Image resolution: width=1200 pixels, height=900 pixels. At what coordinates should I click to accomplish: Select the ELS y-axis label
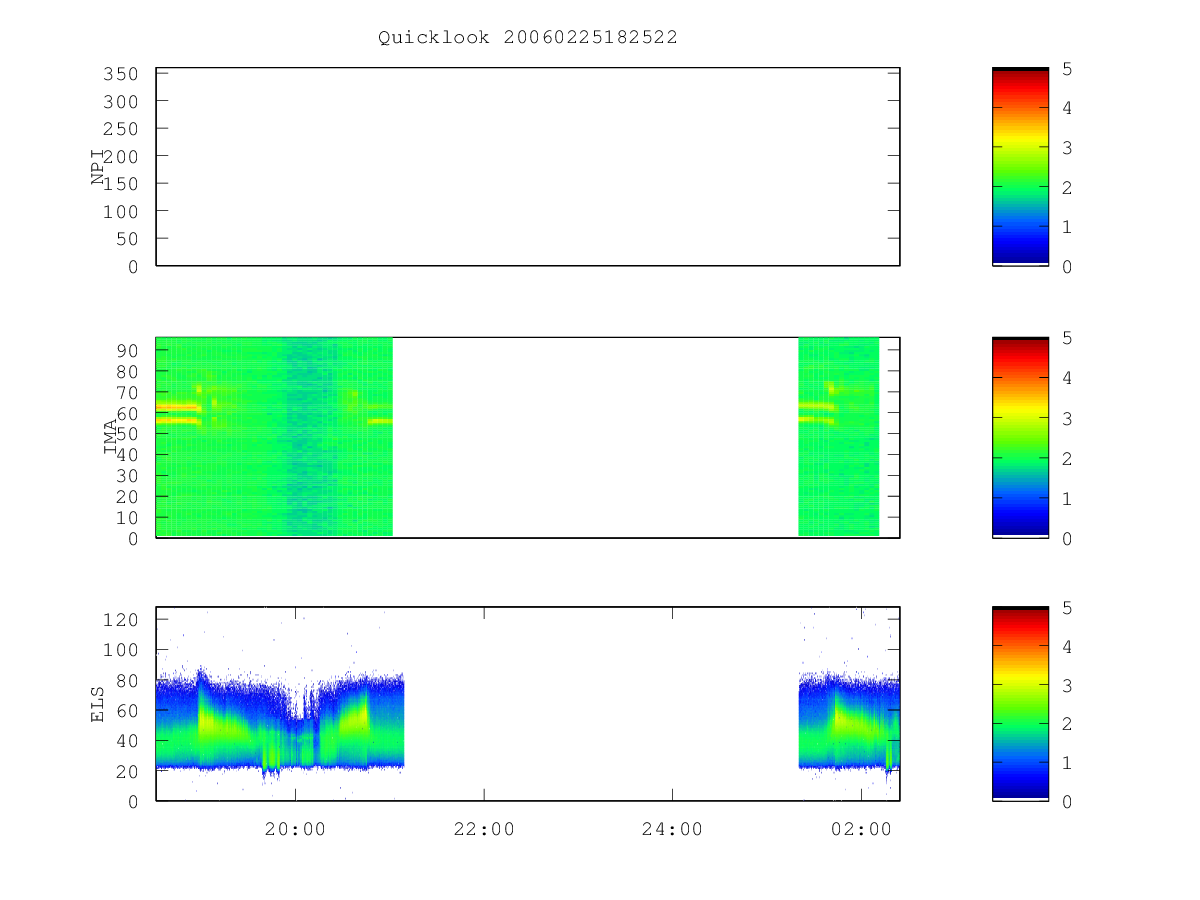point(98,703)
